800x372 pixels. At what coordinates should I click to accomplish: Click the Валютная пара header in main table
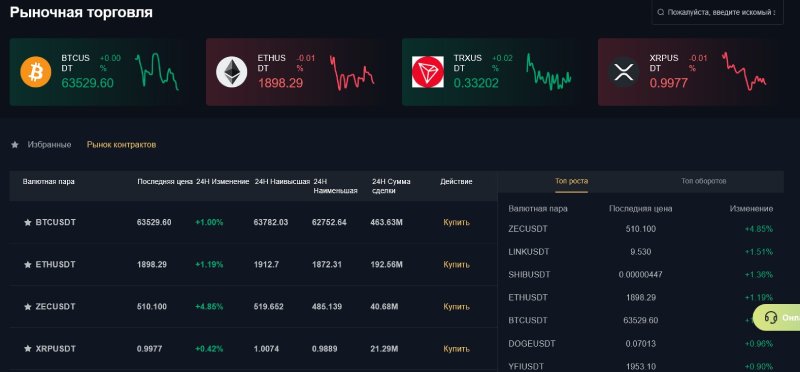coord(48,182)
